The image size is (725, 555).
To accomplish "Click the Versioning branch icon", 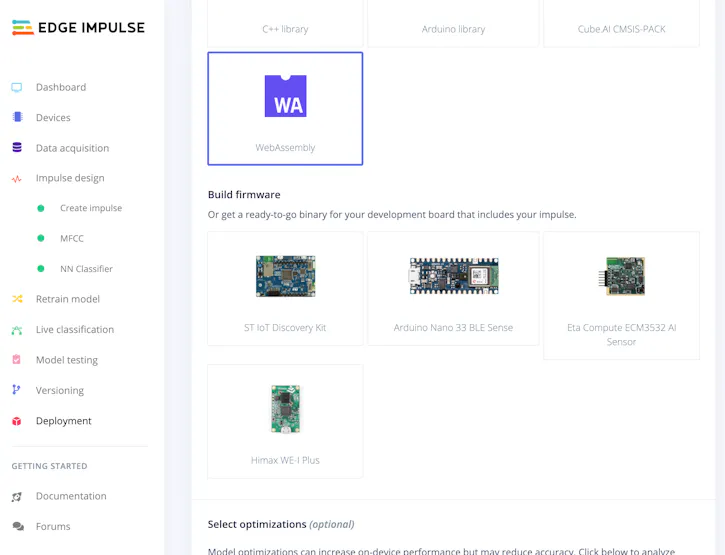I will pos(16,390).
